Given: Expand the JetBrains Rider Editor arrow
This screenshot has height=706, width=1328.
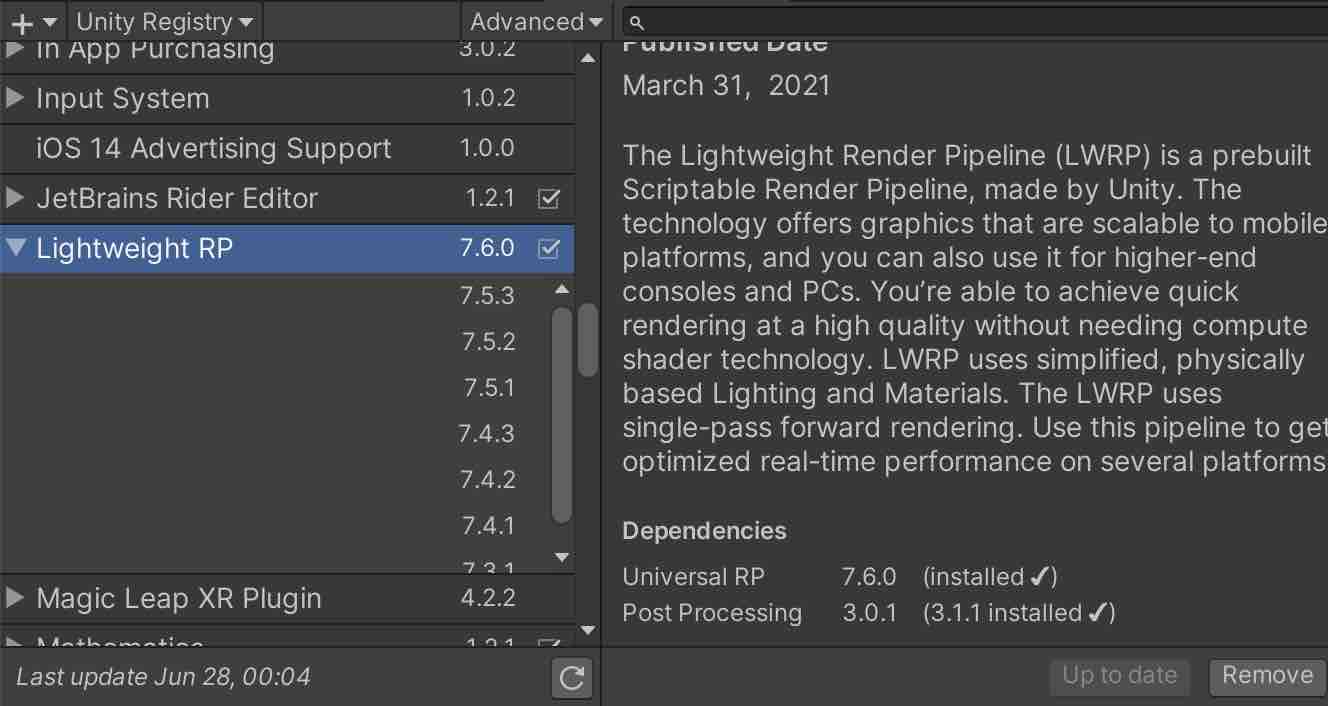Looking at the screenshot, I should click(x=14, y=198).
